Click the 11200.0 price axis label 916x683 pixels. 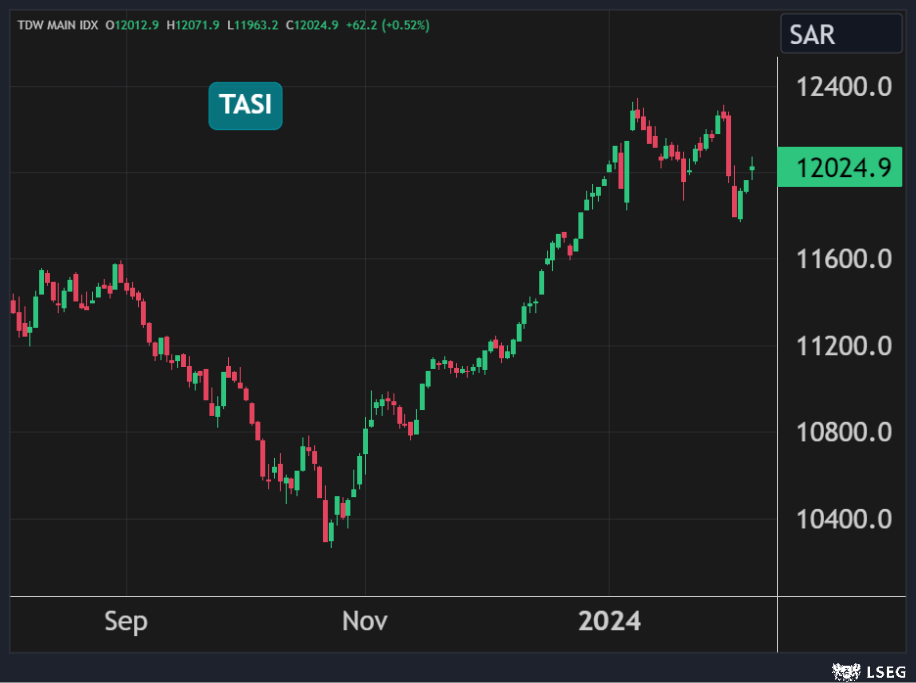(x=844, y=346)
